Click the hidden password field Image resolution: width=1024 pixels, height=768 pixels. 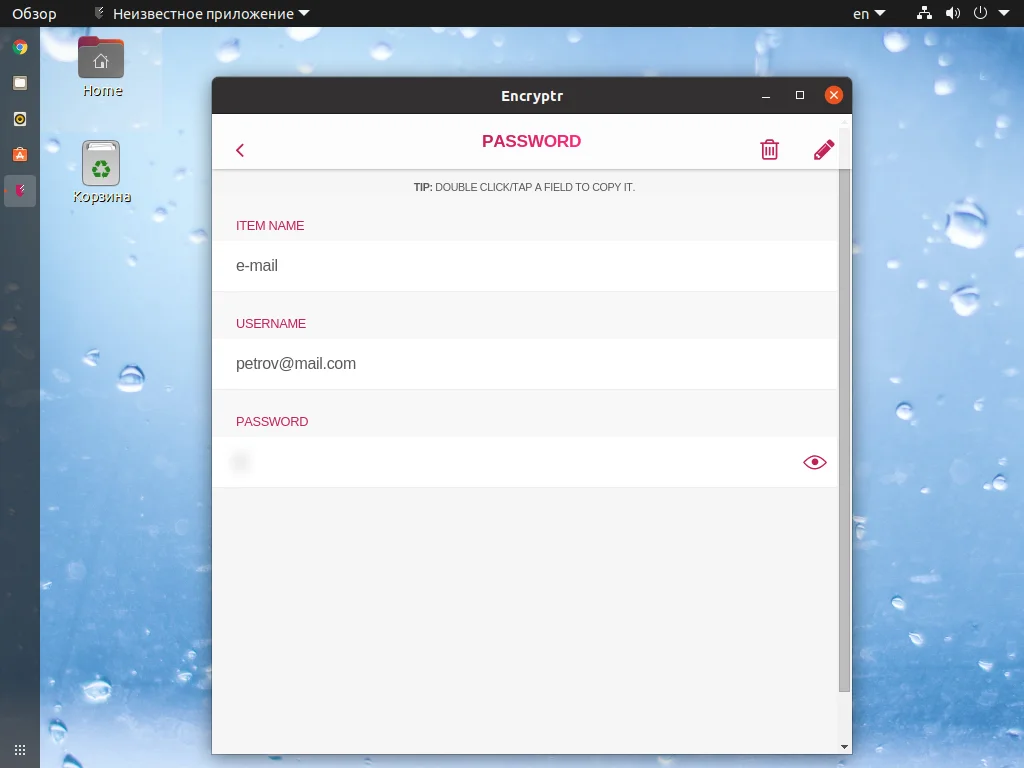524,462
